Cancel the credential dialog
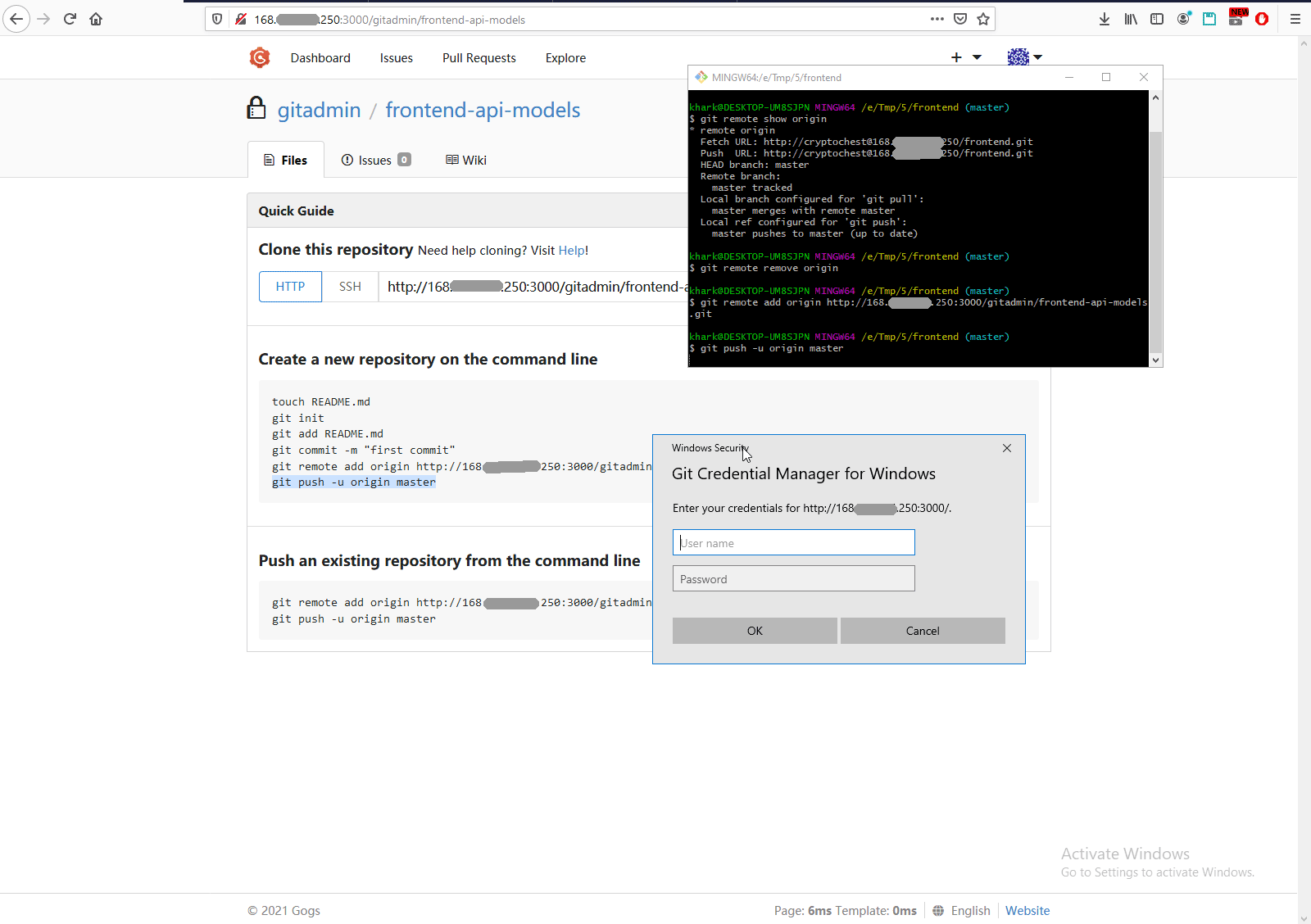Viewport: 1311px width, 924px height. point(923,631)
